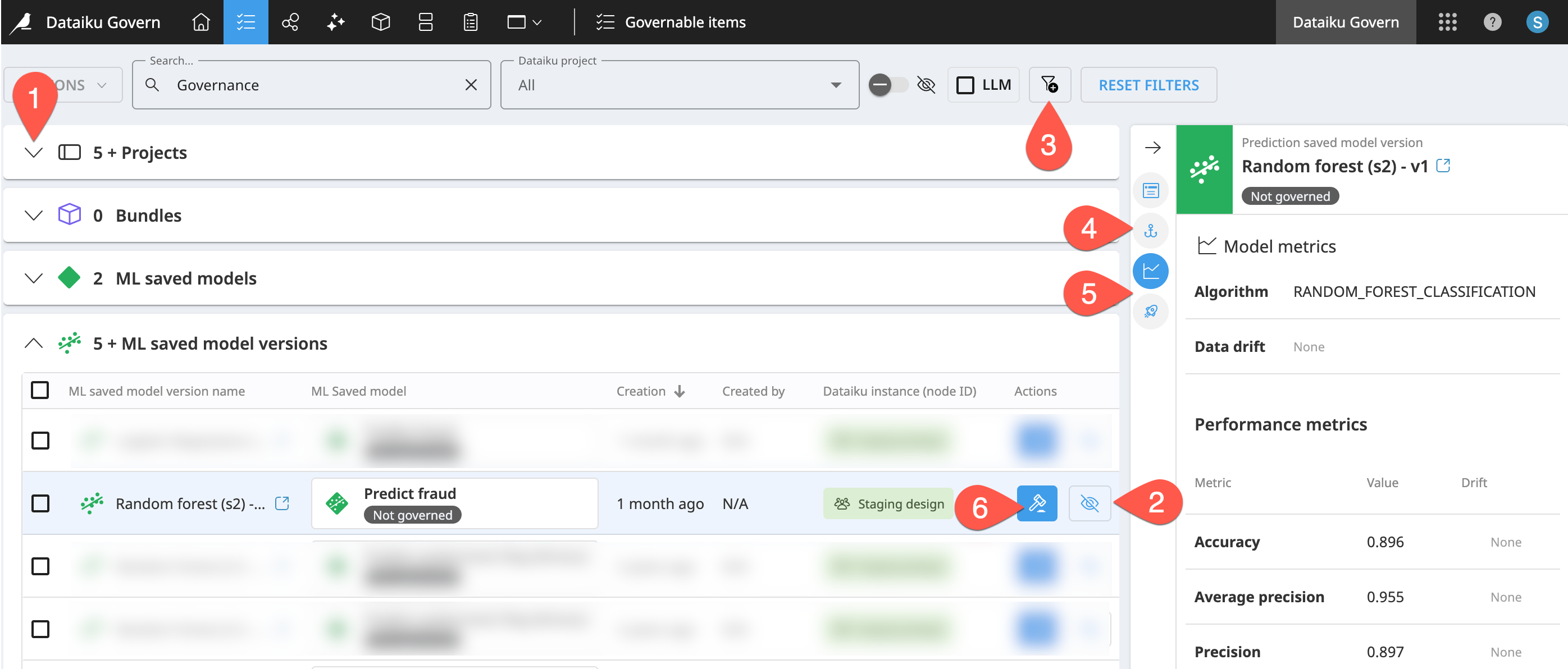
Task: Open the Overview tab icon in side panel
Action: (1150, 190)
